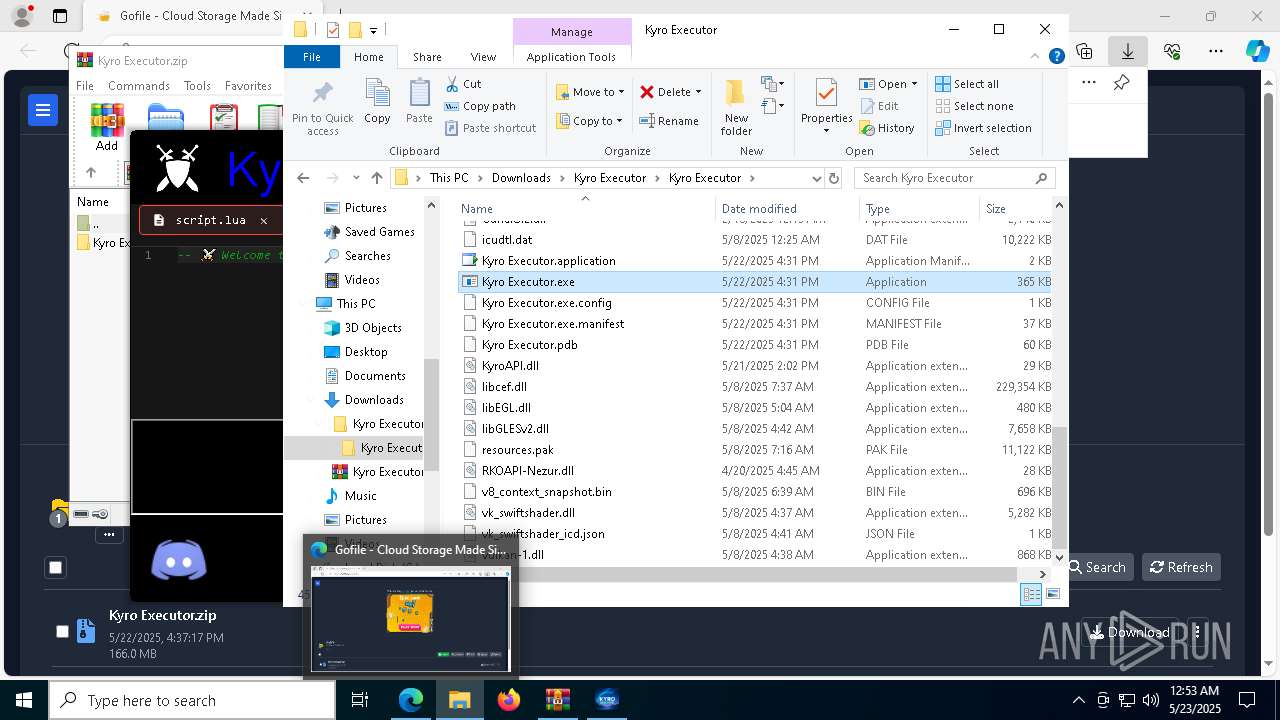Open Edge downloads icon

click(x=1128, y=51)
